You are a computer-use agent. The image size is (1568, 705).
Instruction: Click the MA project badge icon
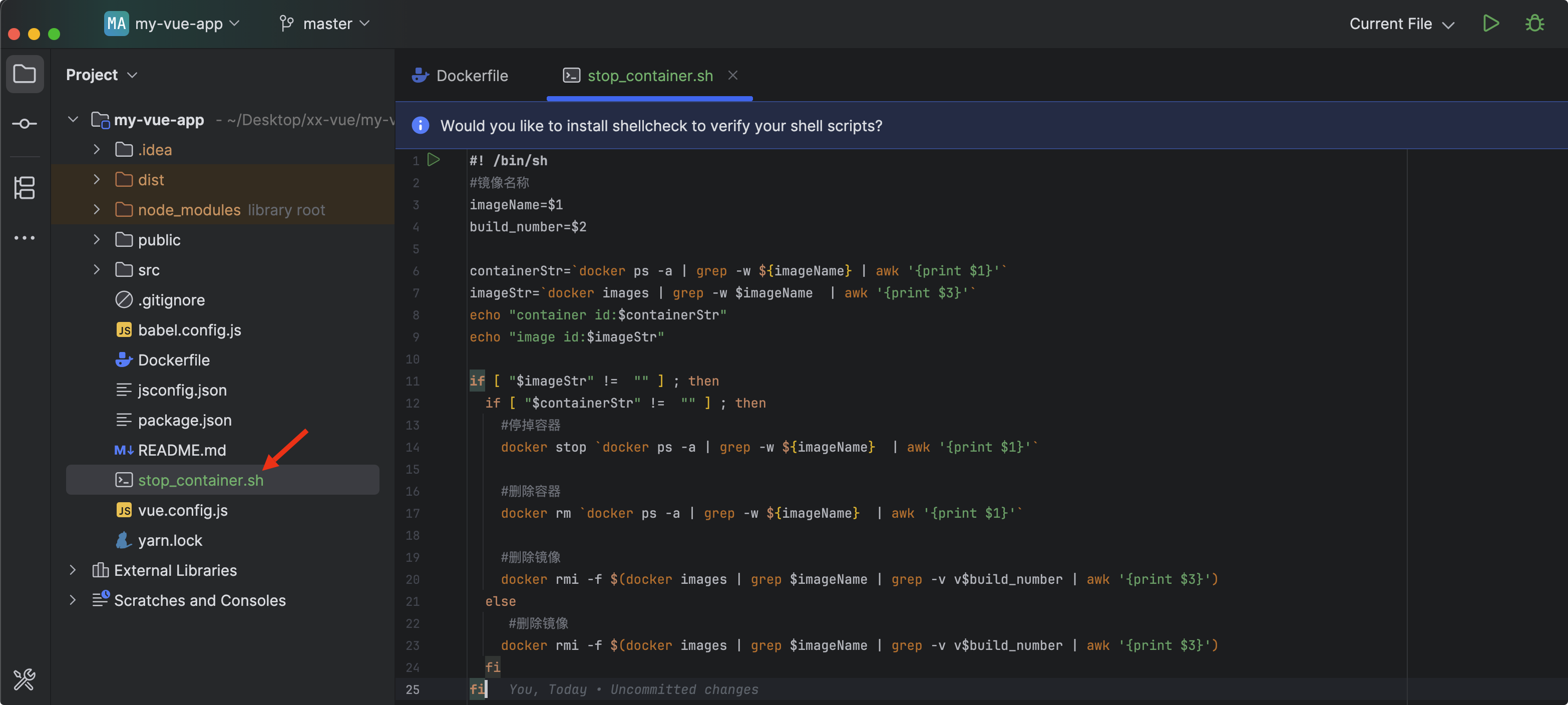[116, 24]
